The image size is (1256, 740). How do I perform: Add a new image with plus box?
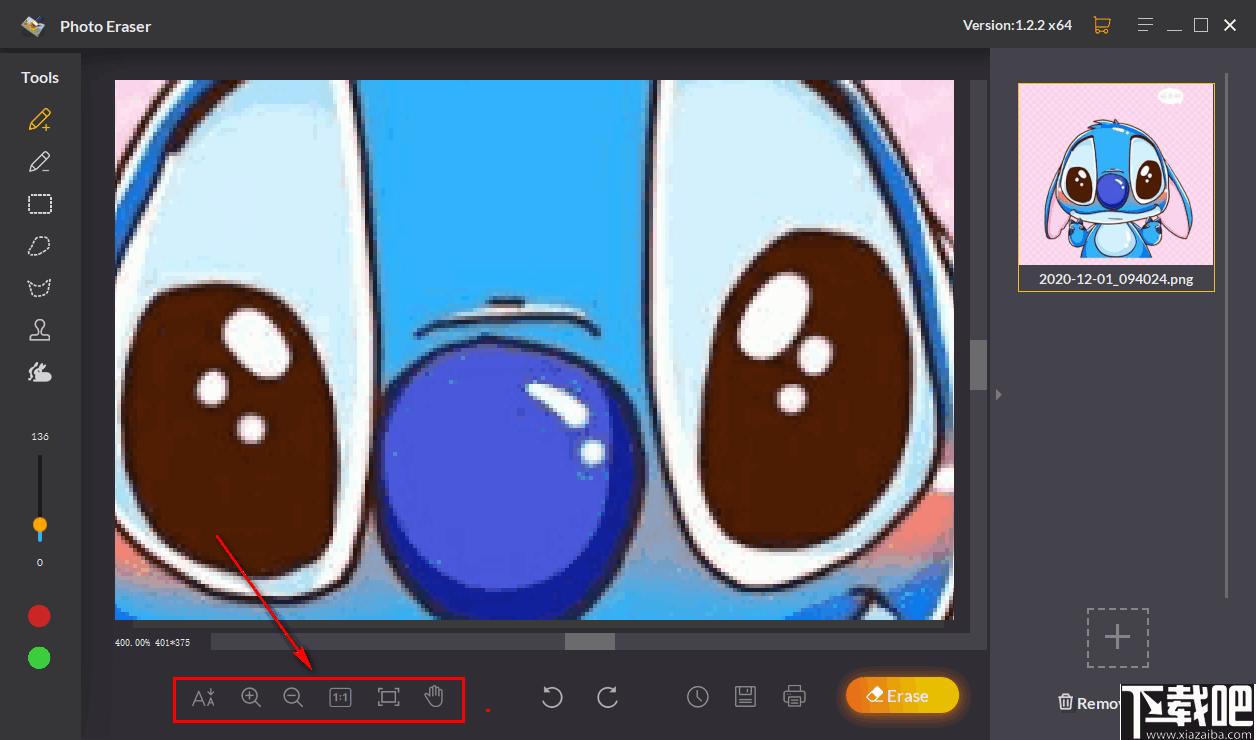pyautogui.click(x=1118, y=638)
